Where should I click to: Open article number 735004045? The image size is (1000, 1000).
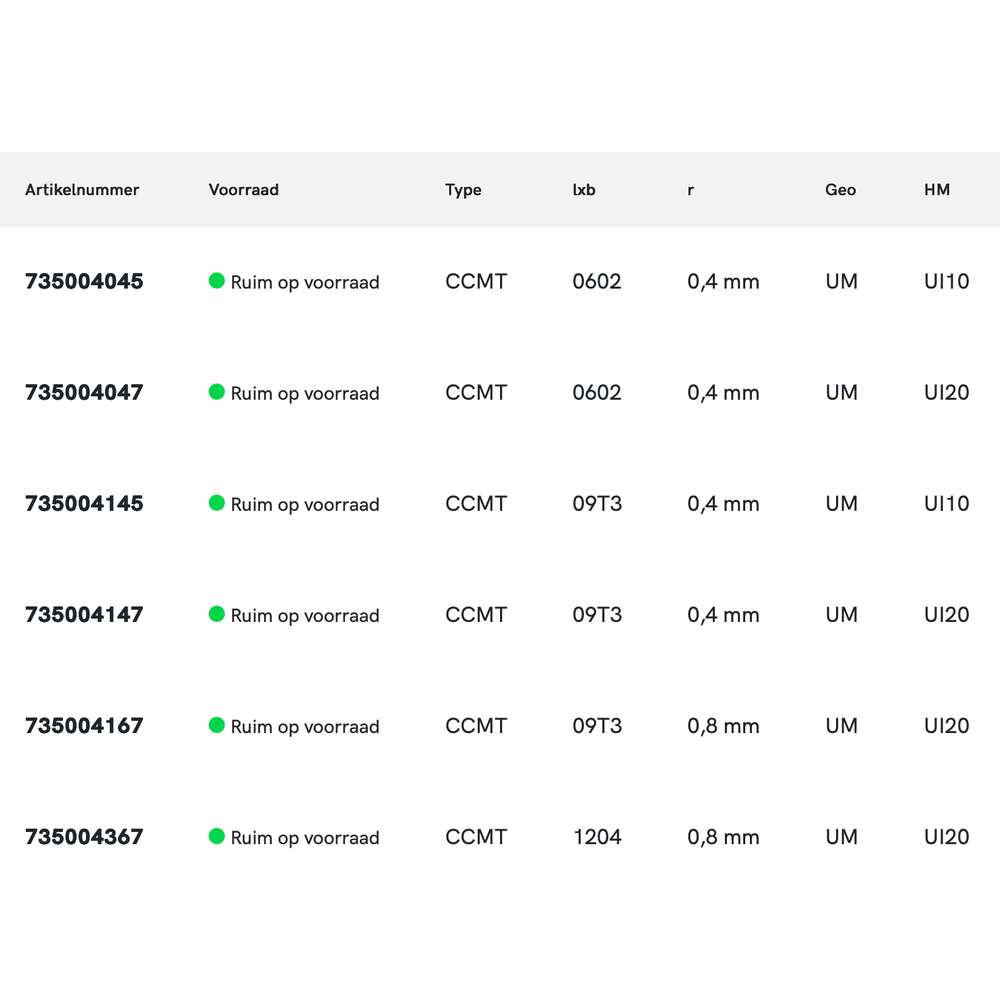(84, 281)
